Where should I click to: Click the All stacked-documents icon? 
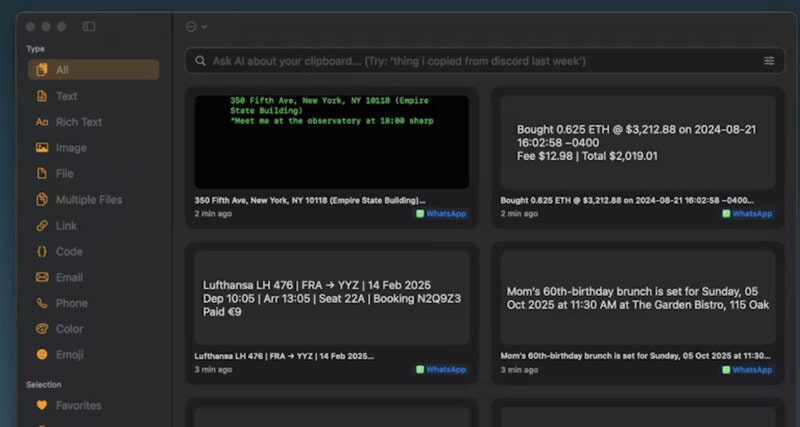tap(42, 70)
